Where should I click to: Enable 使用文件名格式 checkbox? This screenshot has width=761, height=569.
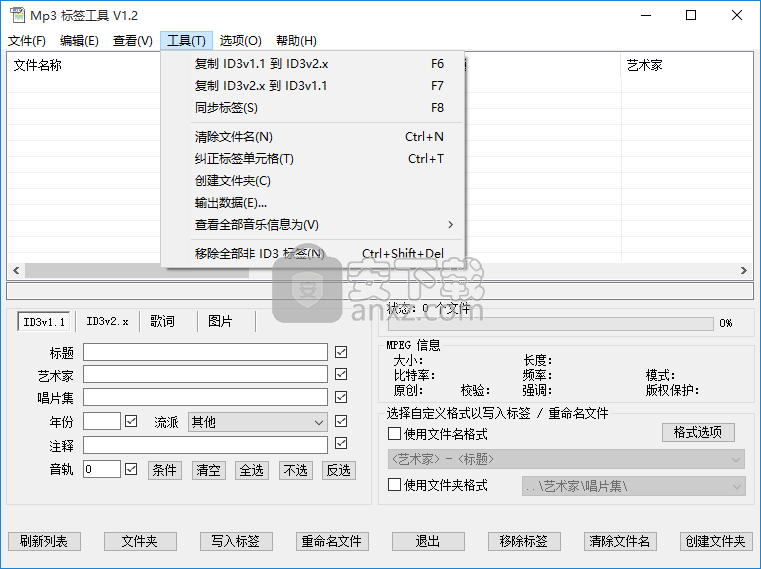394,433
